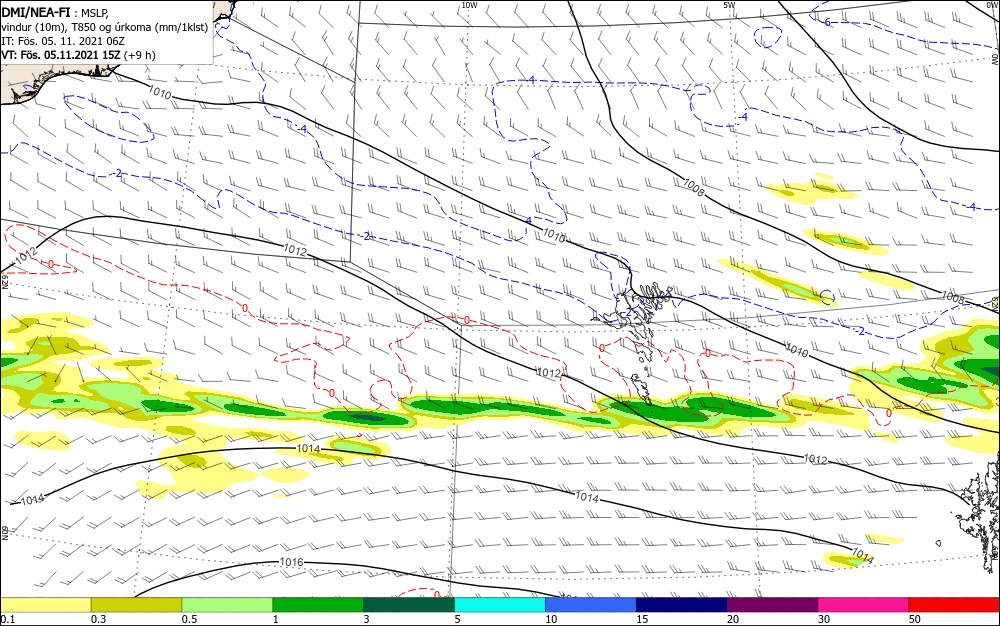The image size is (1000, 626).
Task: Click the 'VT: Fös. 05.11.2021 15Z (+9 h)' line
Action: click(78, 55)
